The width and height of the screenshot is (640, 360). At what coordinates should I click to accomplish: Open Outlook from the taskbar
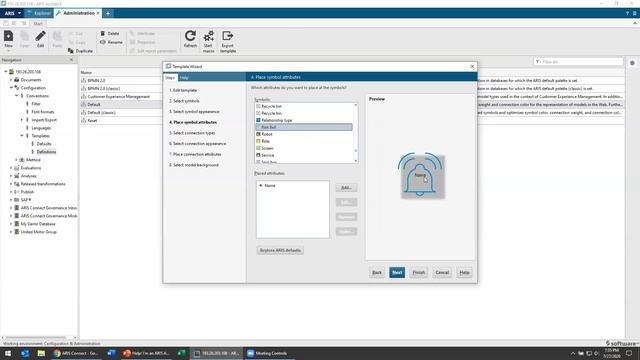tap(24, 353)
